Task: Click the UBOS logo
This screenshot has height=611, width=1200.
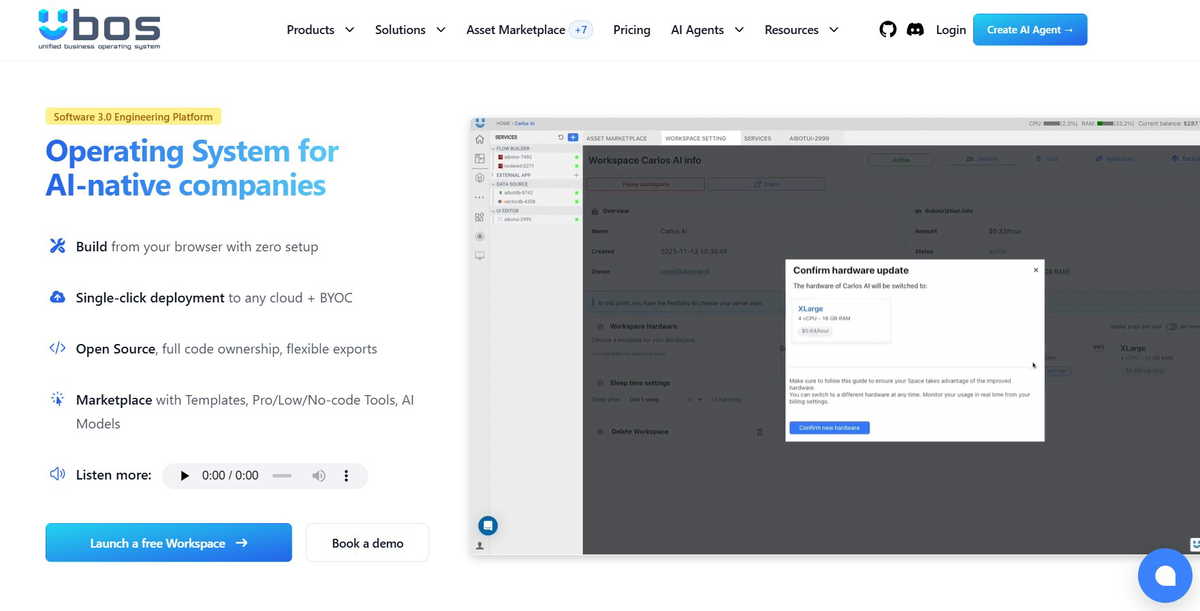Action: [x=98, y=30]
